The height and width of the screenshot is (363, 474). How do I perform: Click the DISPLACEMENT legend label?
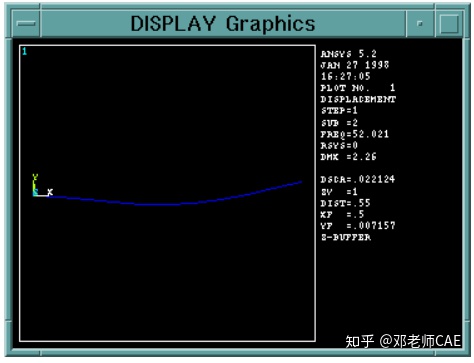point(358,99)
